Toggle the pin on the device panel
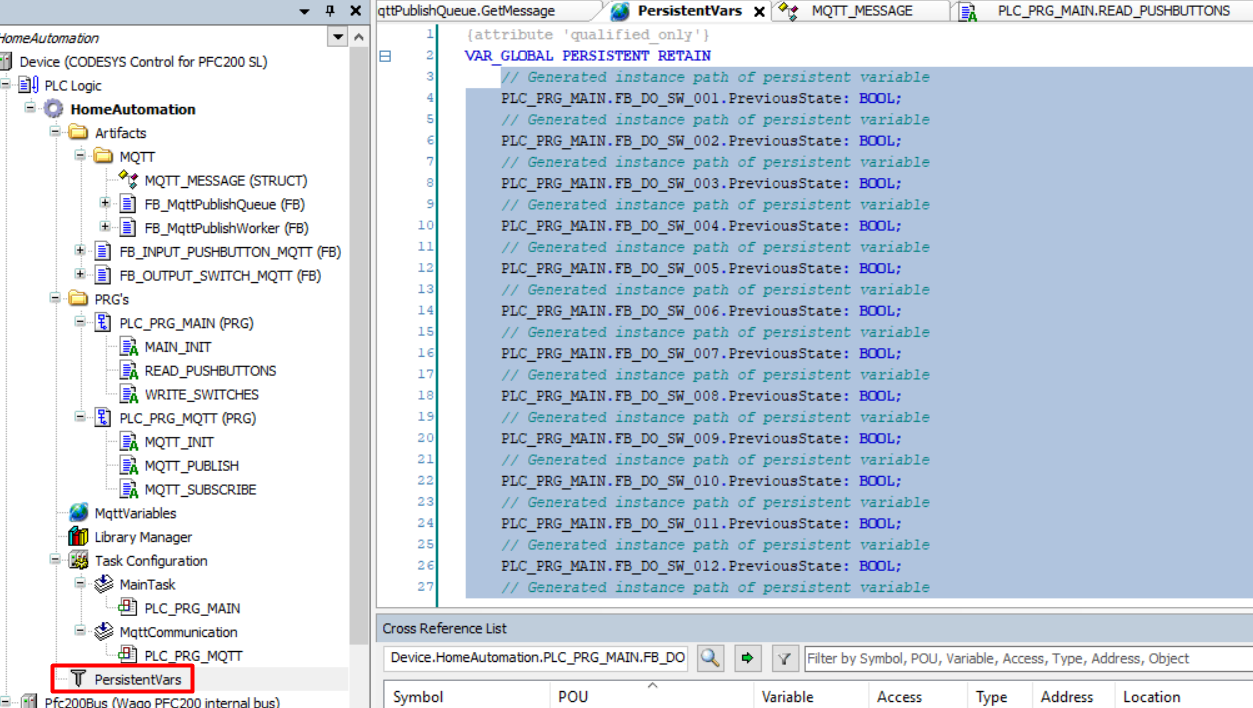Screen dimensions: 1253x708 tap(330, 11)
